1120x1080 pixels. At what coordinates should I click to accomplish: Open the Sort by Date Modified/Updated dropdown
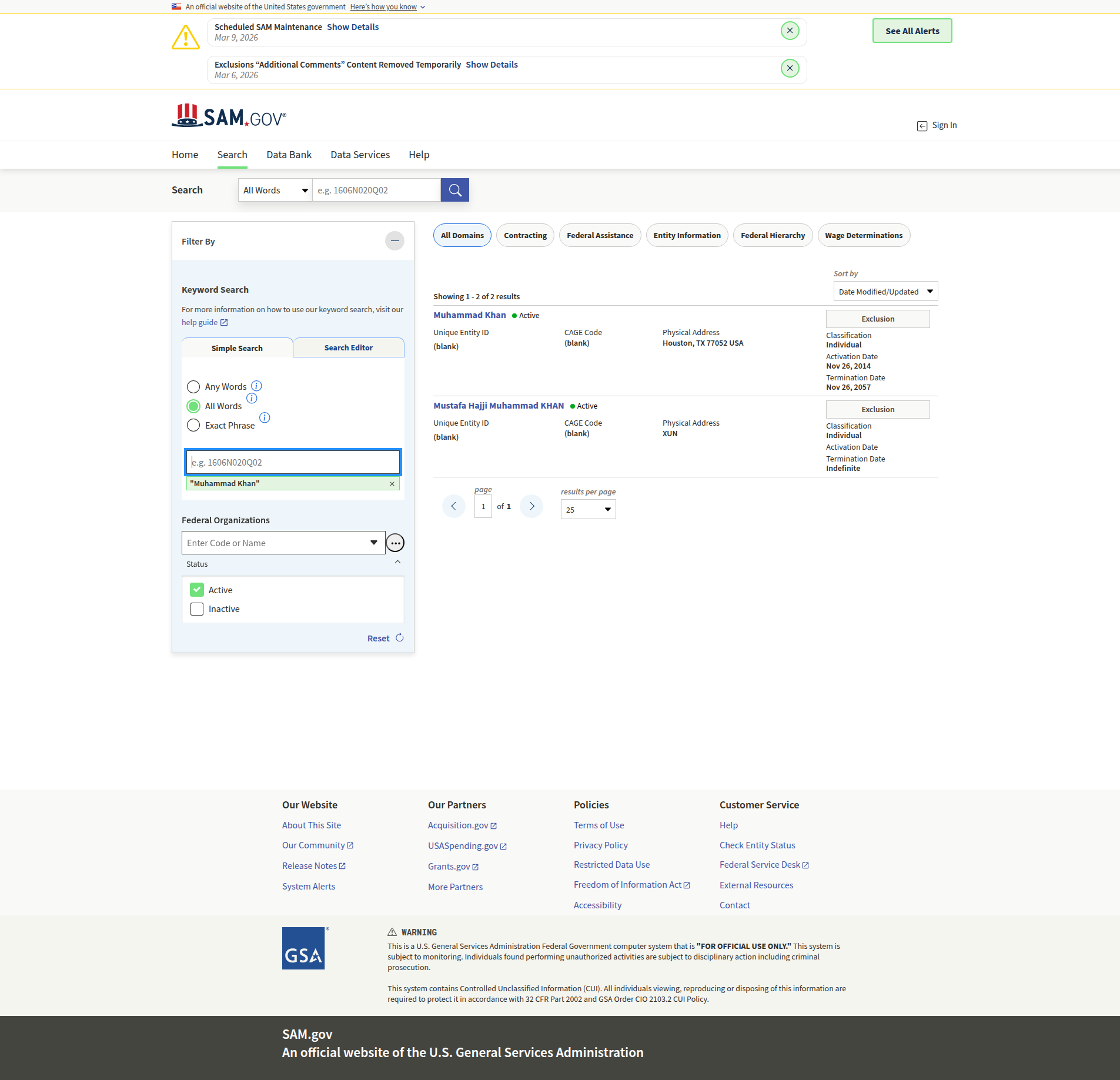click(x=885, y=292)
